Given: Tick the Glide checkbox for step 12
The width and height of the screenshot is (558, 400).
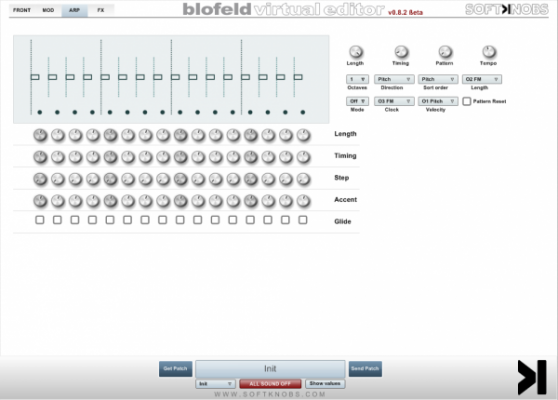Looking at the screenshot, I should tap(233, 220).
